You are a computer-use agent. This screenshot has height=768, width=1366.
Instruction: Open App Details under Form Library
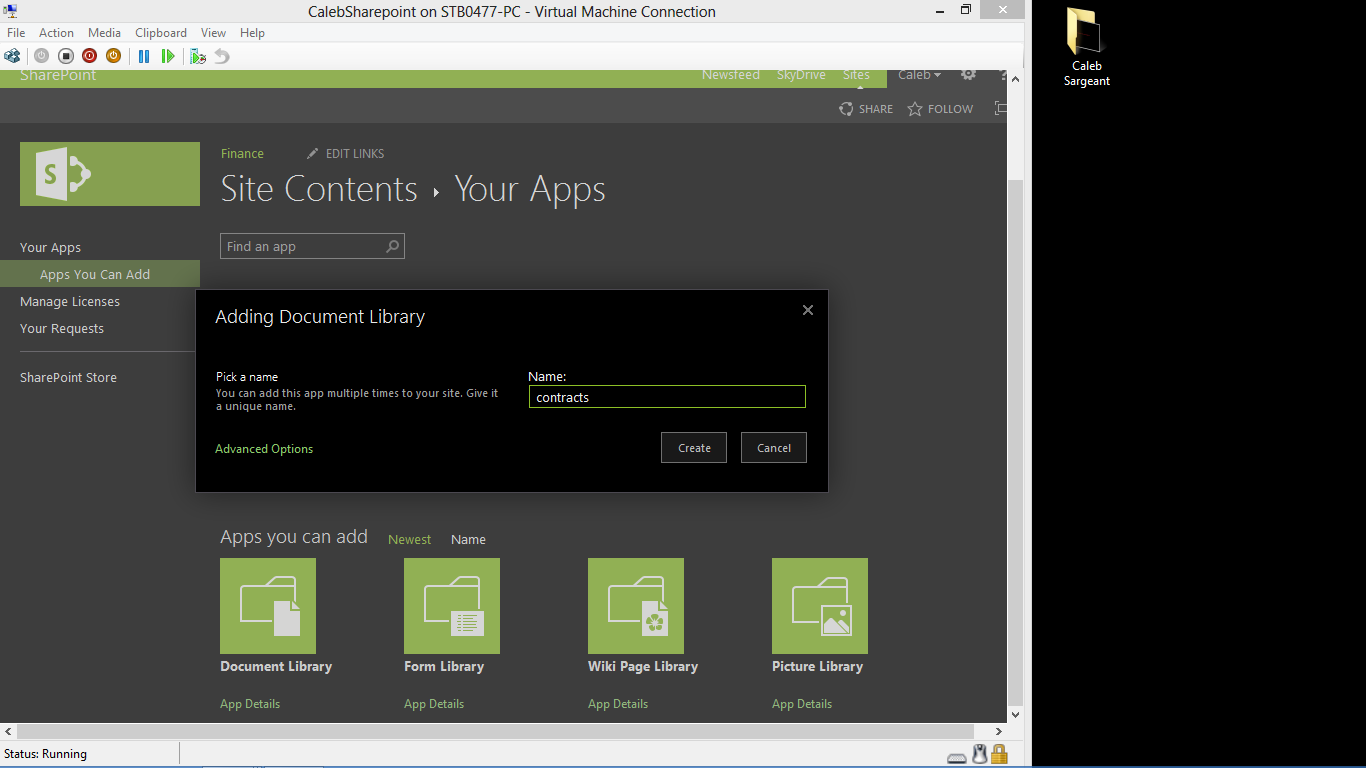coord(434,704)
